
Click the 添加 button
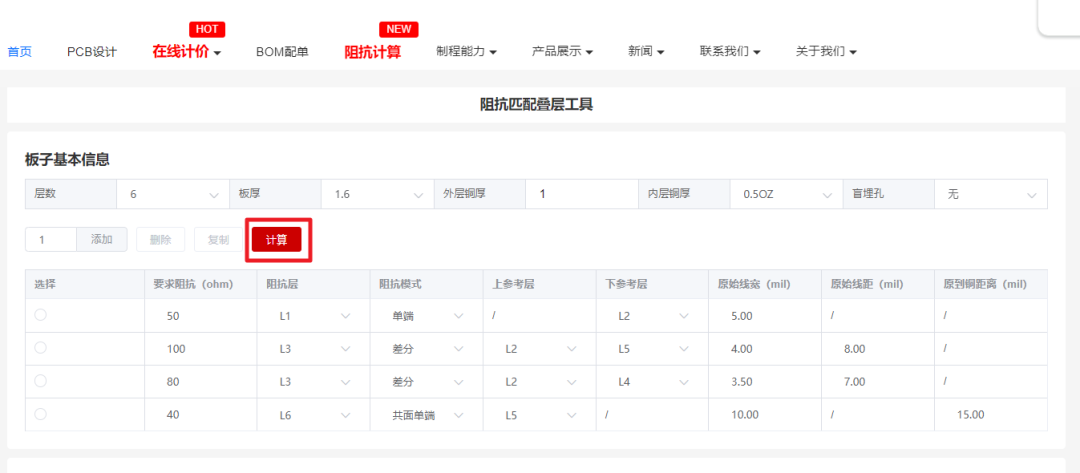(102, 240)
